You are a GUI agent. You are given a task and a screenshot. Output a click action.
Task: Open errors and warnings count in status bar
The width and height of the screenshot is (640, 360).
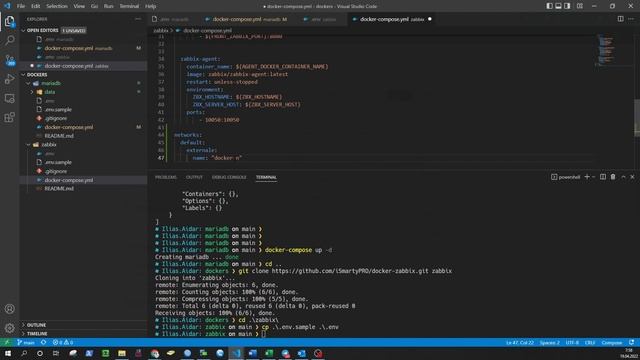coord(63,342)
